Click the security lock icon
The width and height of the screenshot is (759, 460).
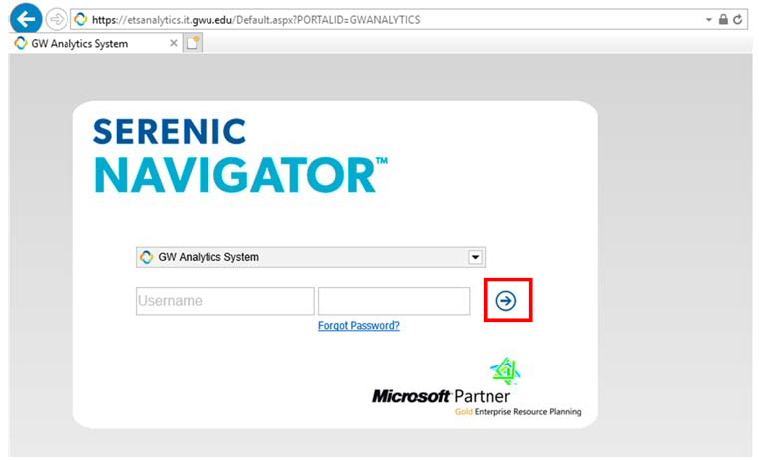tap(723, 19)
